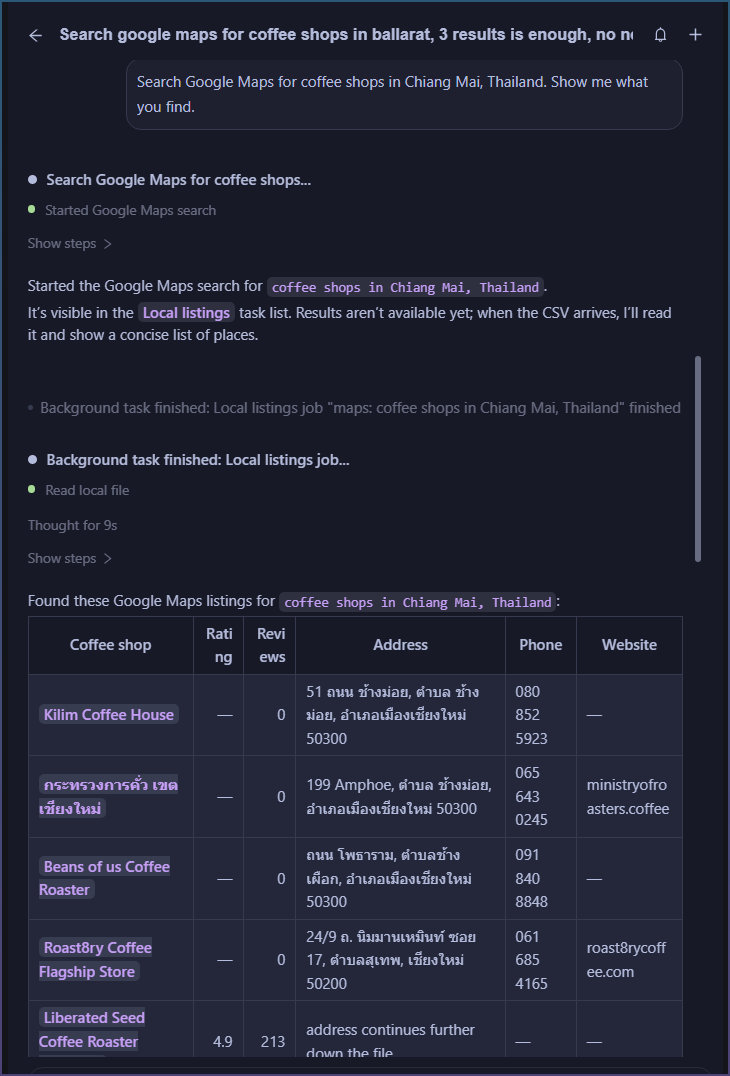Click roast8rycoffee.com website text
Viewport: 730px width, 1076px height.
(x=626, y=959)
